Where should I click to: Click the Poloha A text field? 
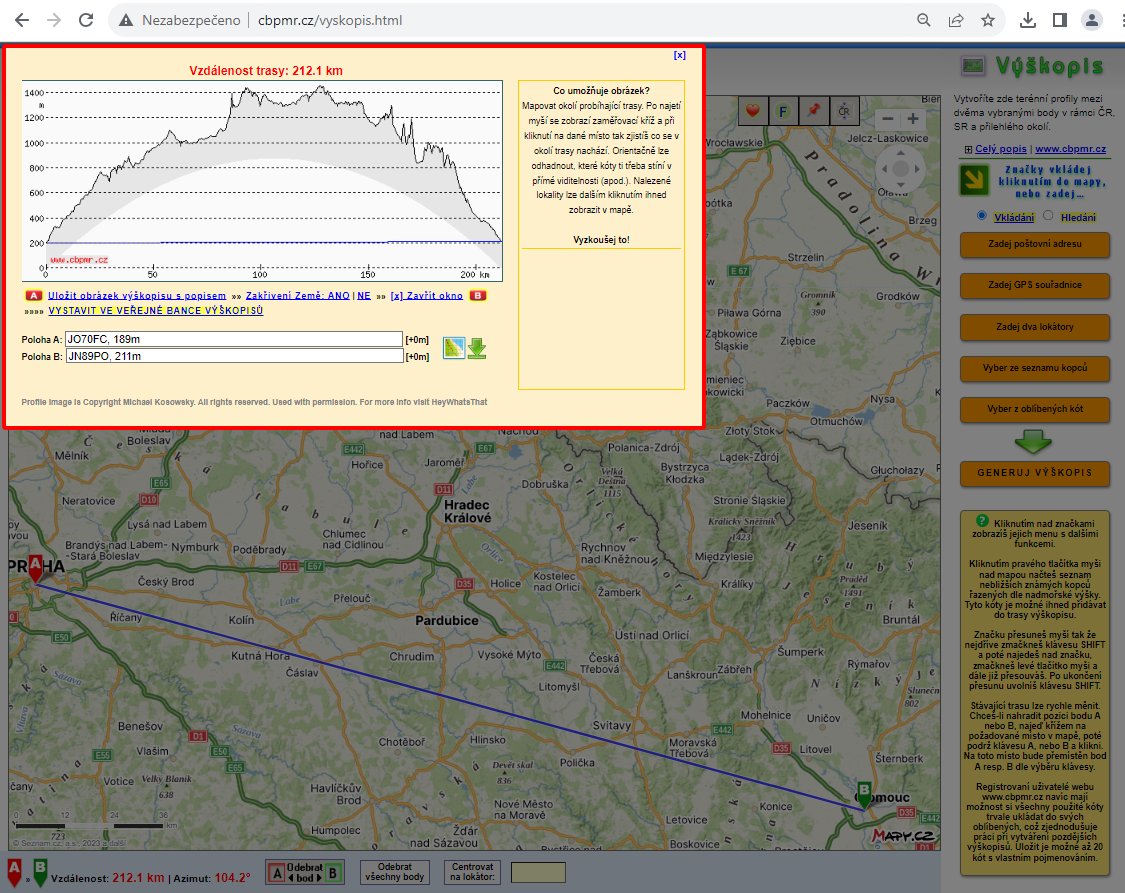[233, 339]
